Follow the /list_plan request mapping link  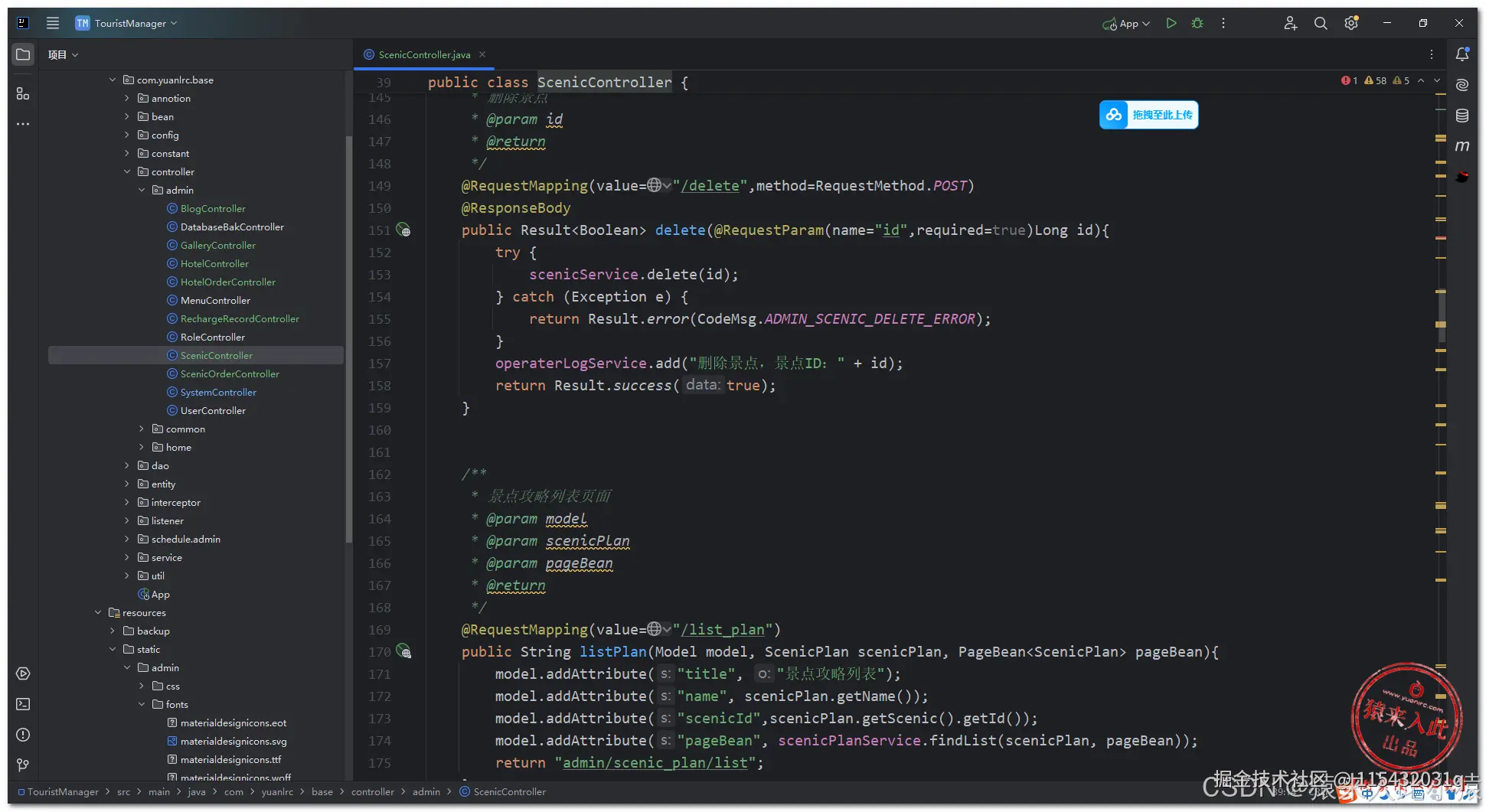[x=723, y=630]
